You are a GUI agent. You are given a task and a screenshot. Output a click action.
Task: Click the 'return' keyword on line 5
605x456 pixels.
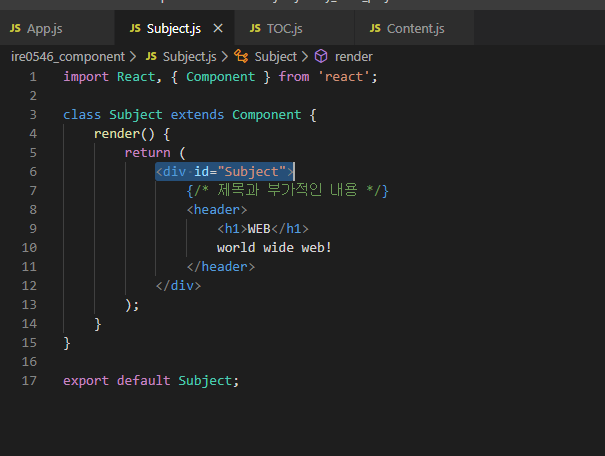coord(147,153)
